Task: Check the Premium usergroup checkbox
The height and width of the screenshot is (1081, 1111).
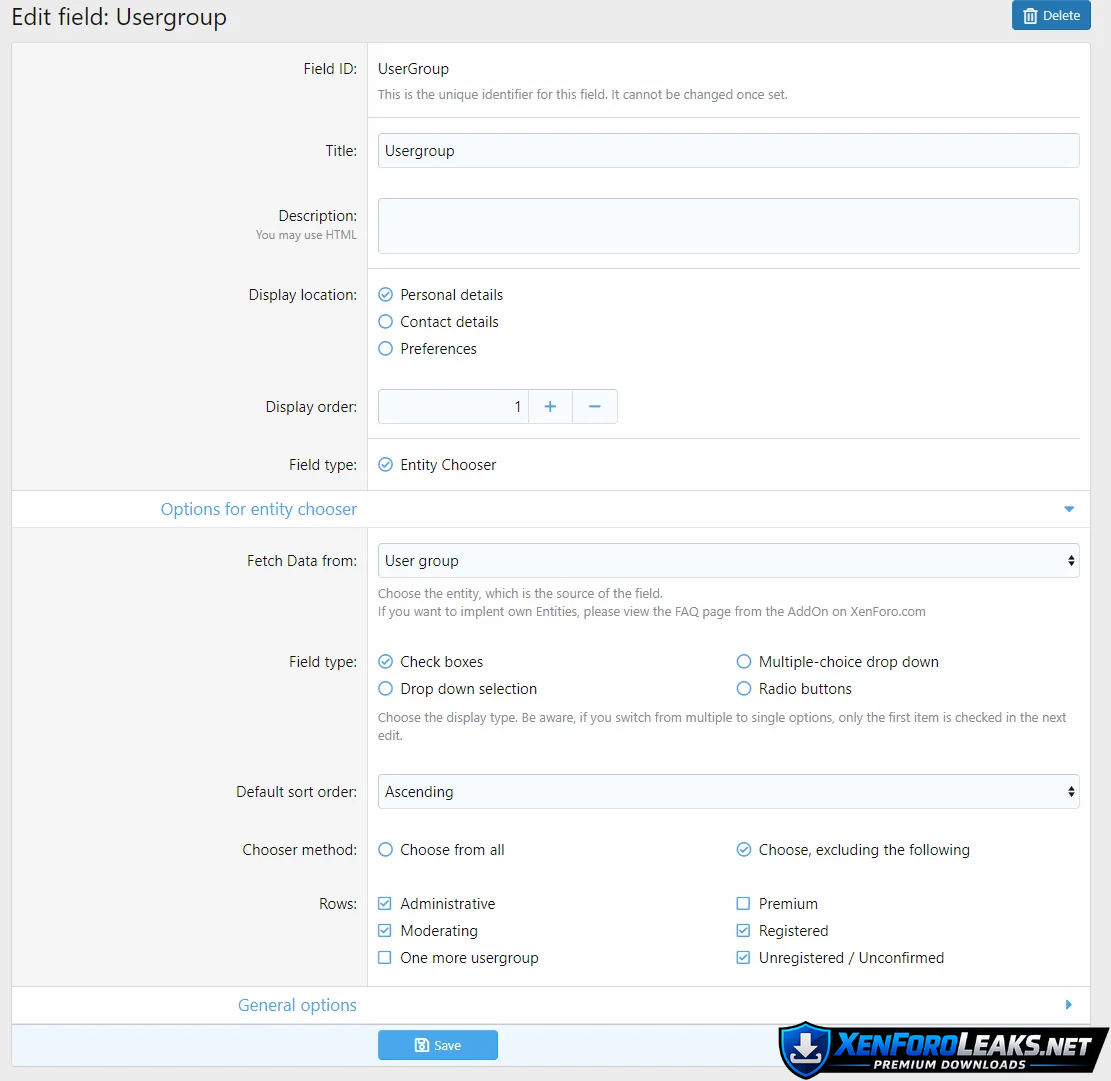Action: point(743,904)
